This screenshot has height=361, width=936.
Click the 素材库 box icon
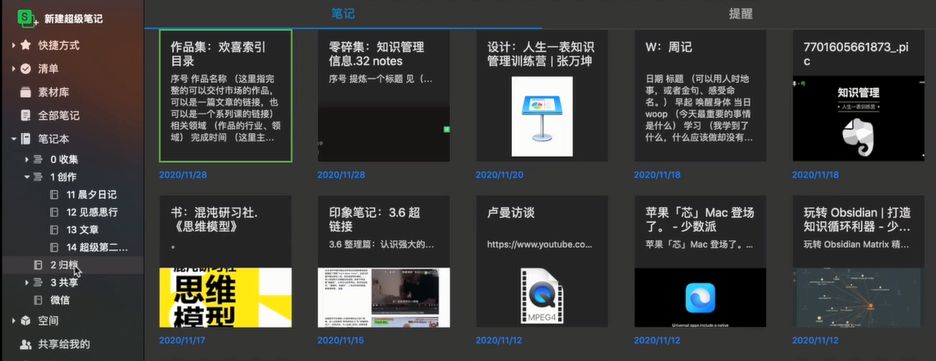click(26, 92)
